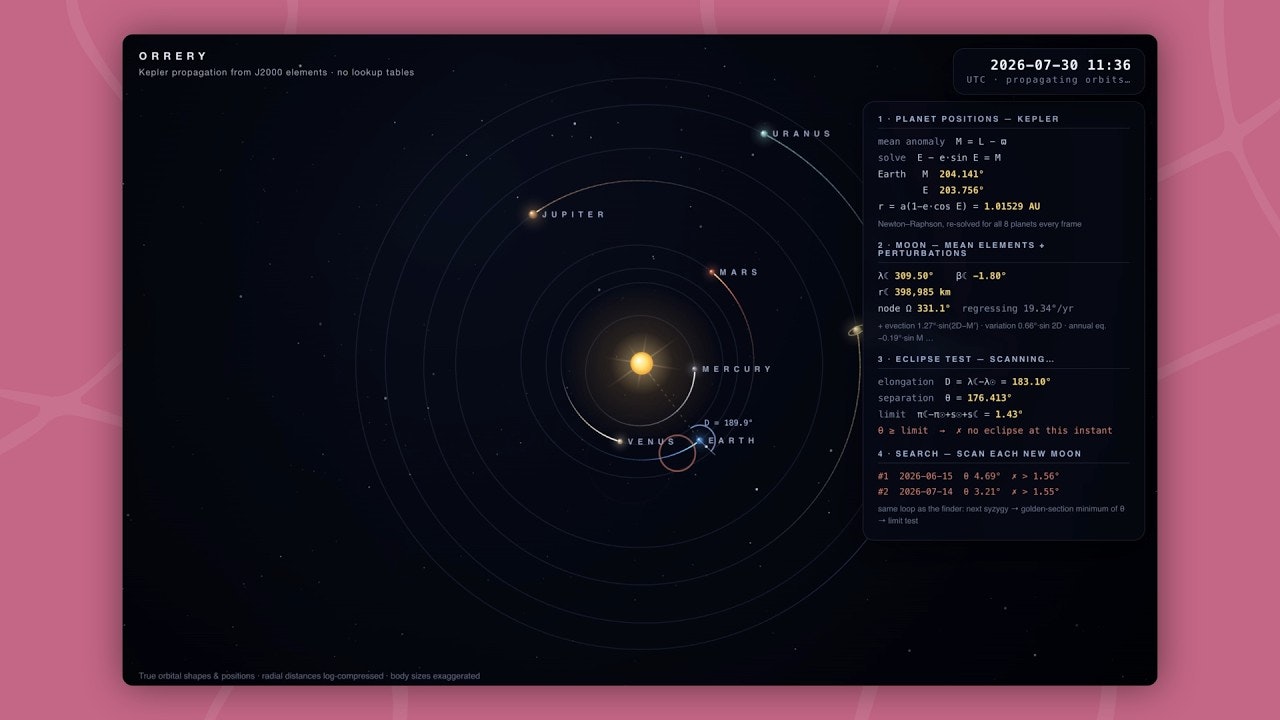The image size is (1280, 720).
Task: Select the Mercury planet dot
Action: 695,369
